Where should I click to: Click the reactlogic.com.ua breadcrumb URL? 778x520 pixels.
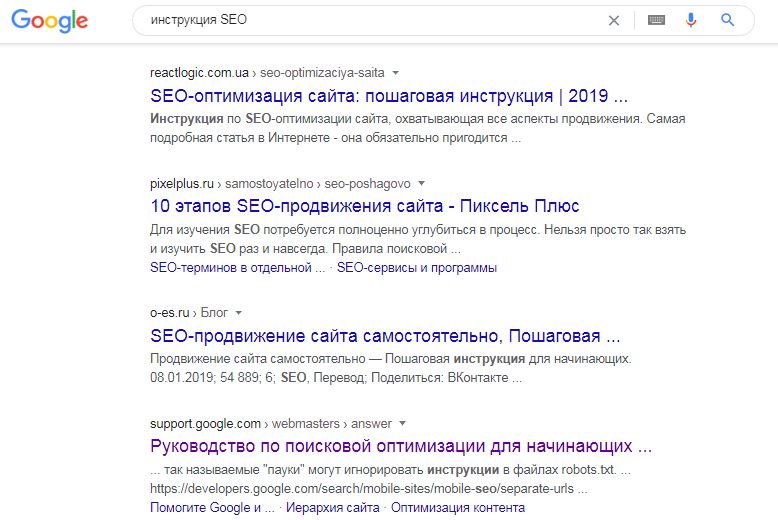pyautogui.click(x=199, y=73)
